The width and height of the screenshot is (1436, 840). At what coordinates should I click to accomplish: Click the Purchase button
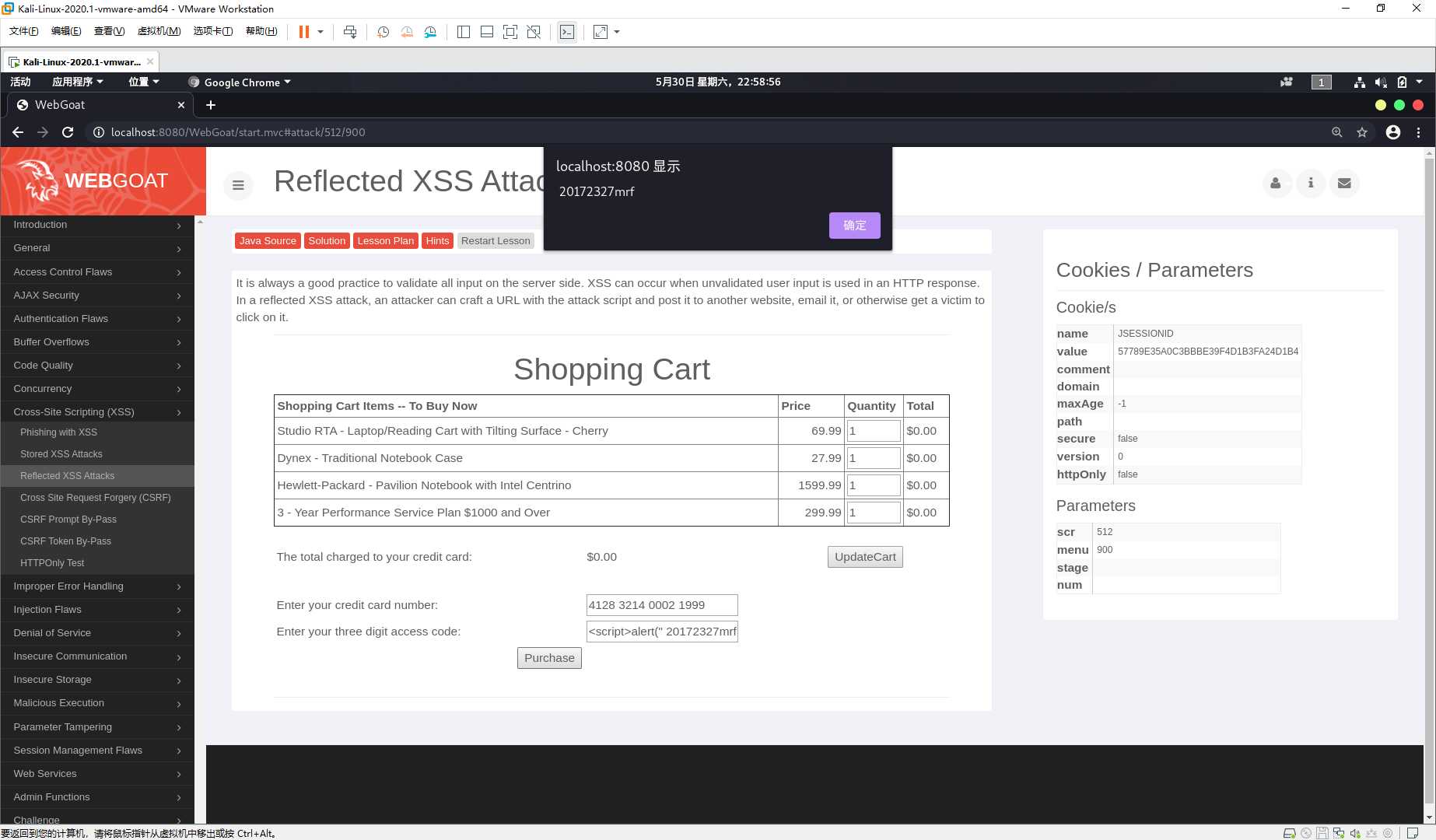tap(549, 658)
